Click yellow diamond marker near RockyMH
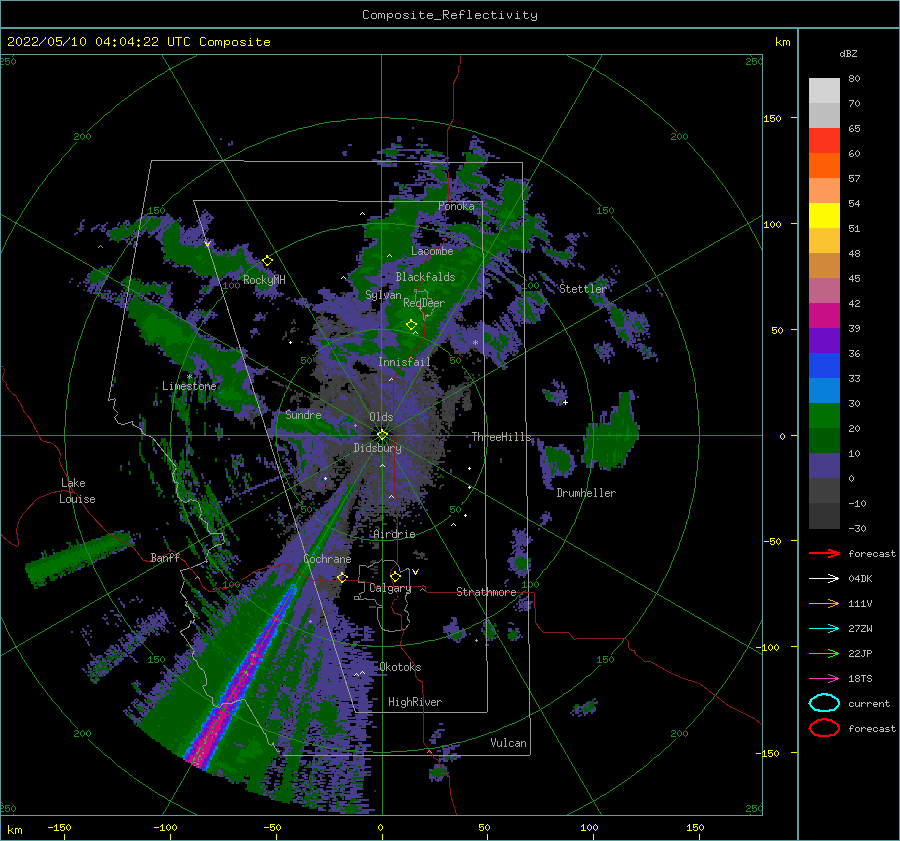 (x=267, y=261)
